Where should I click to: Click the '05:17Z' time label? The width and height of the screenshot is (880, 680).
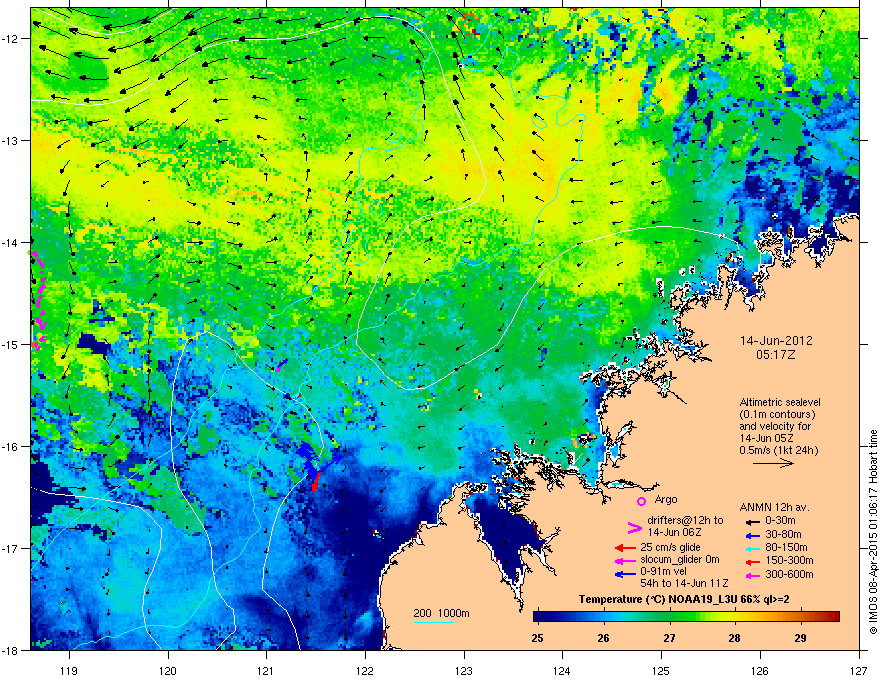(x=776, y=355)
